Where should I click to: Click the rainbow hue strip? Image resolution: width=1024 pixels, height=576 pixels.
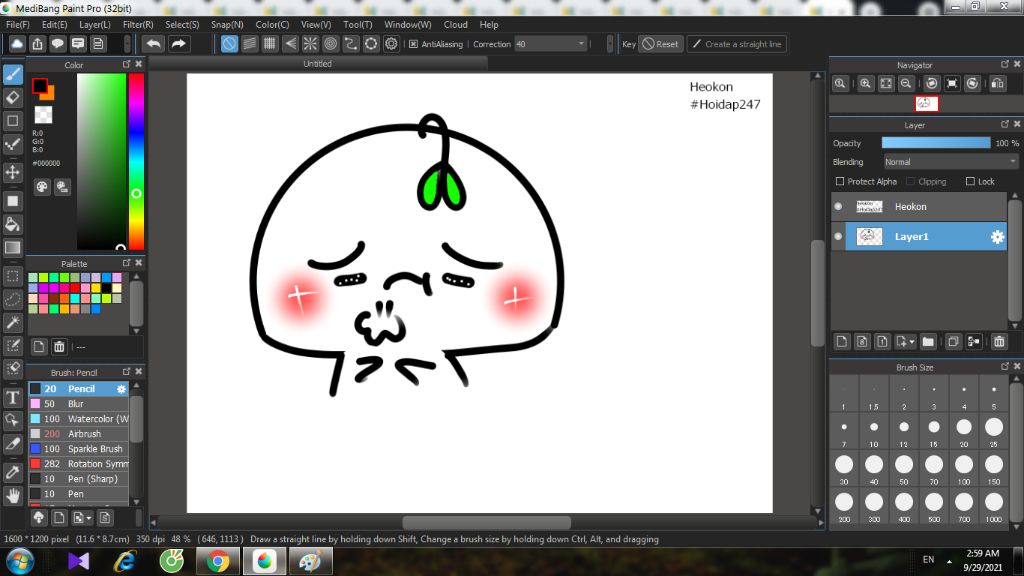(x=136, y=161)
